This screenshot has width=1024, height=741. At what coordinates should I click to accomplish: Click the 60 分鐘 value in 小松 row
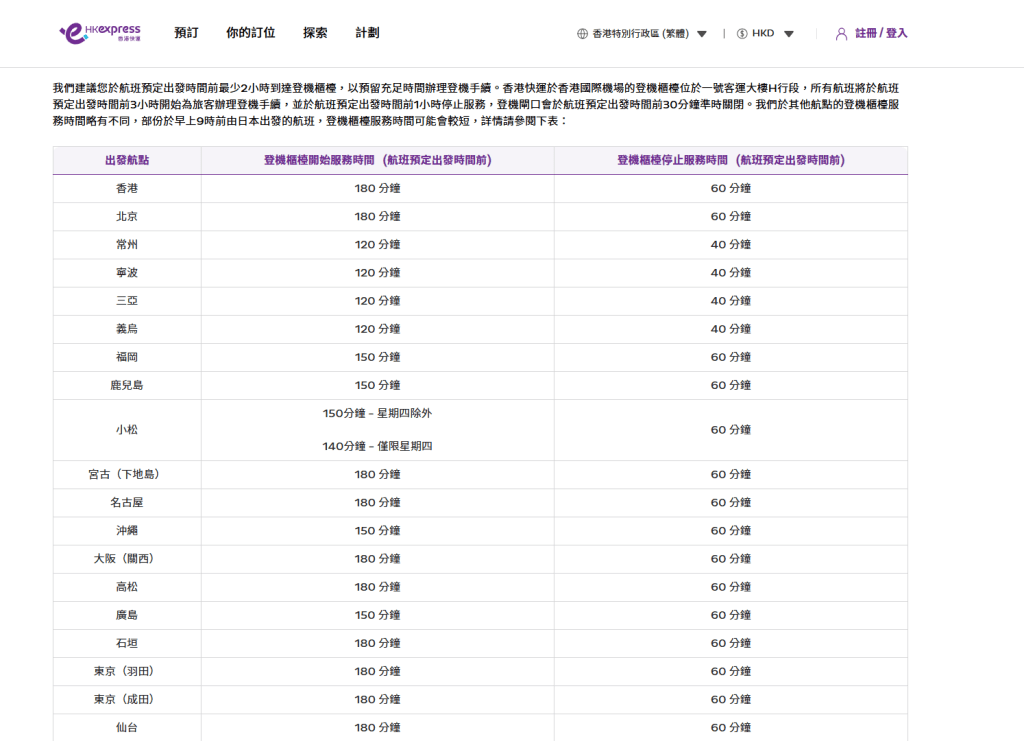[731, 430]
